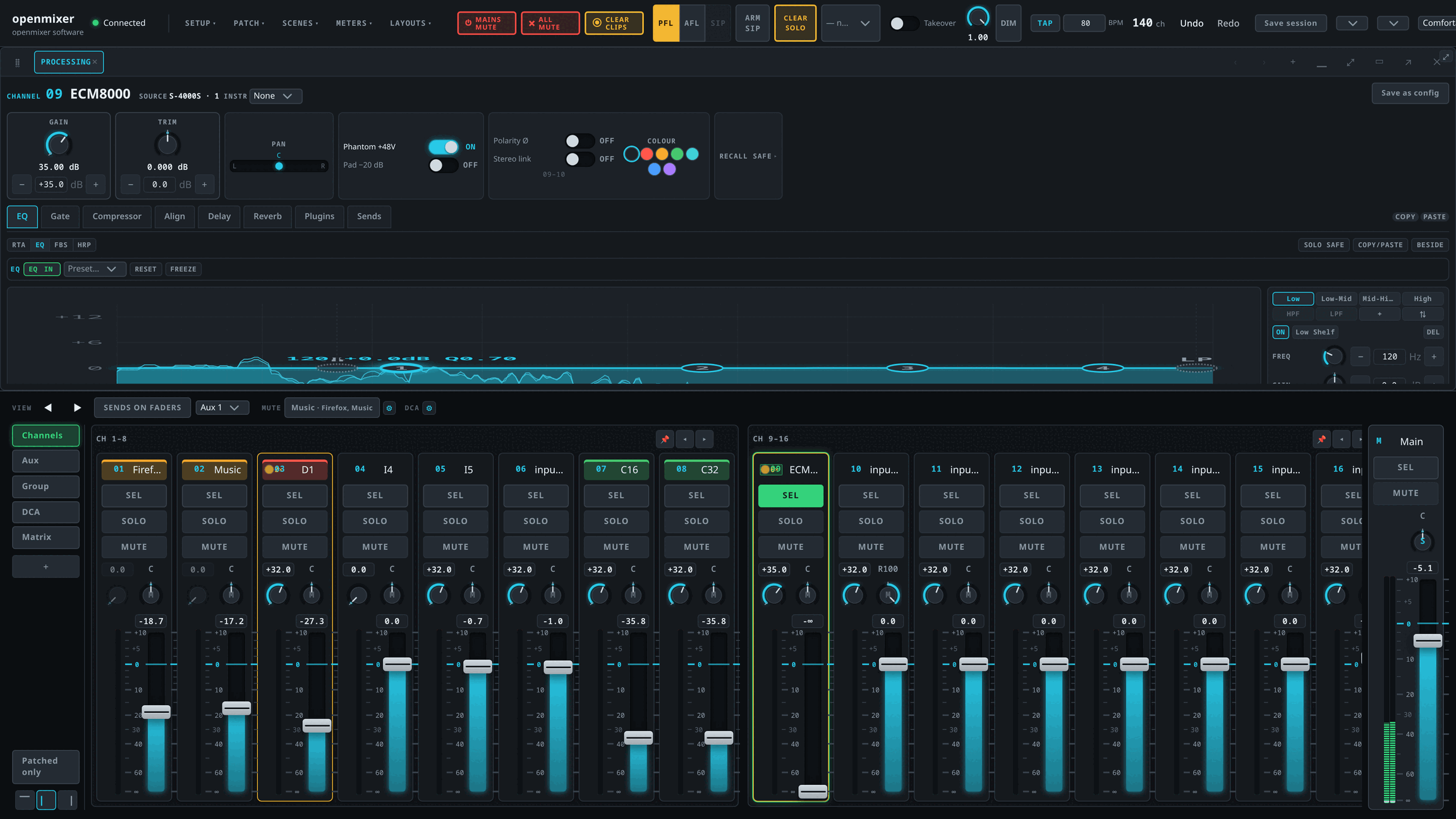This screenshot has width=1456, height=819.
Task: Go to the previous bank with the CH 1-8 left arrow
Action: [x=685, y=439]
